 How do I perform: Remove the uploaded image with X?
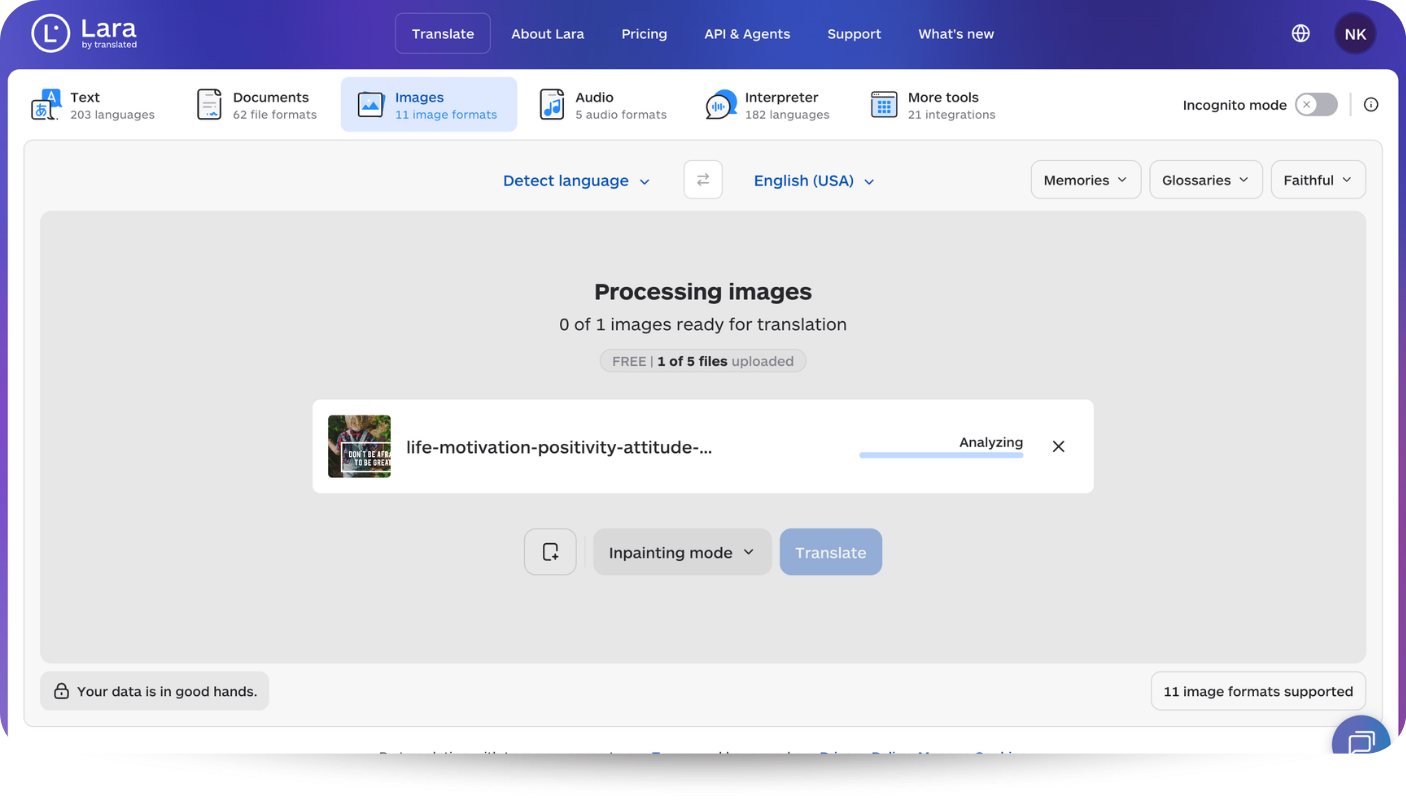point(1058,446)
